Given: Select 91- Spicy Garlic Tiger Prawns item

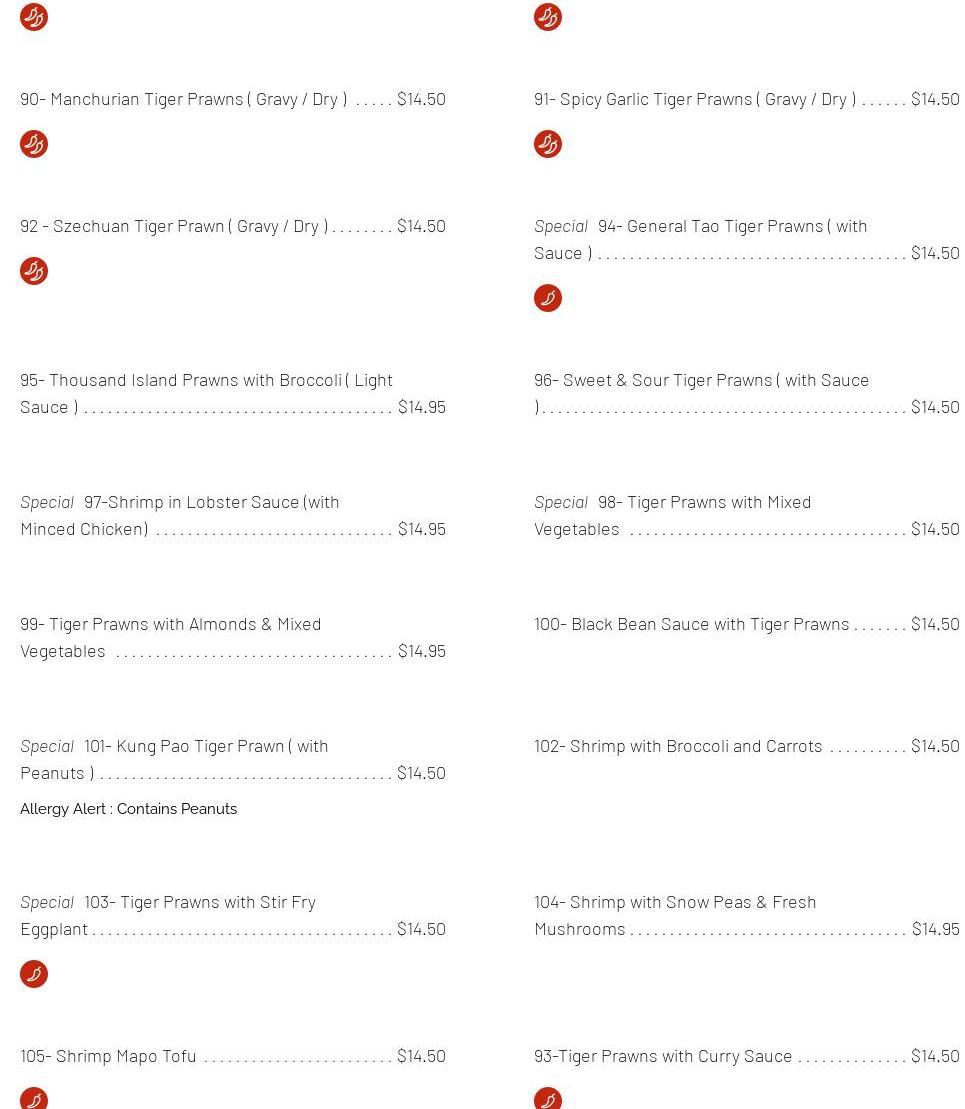Looking at the screenshot, I should 694,99.
